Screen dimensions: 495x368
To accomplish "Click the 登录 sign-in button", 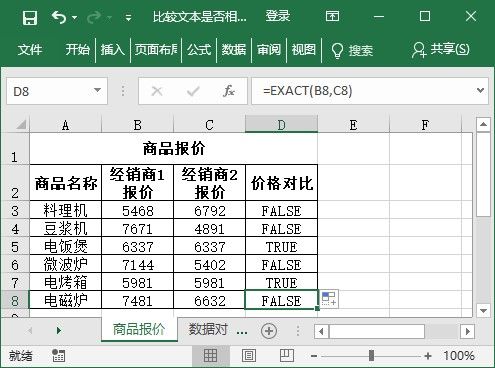I will click(278, 16).
